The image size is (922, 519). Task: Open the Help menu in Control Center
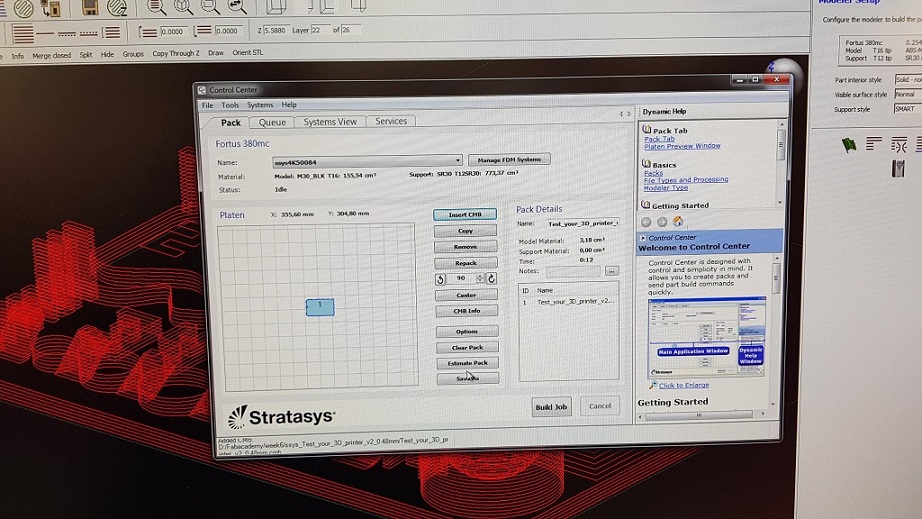(x=289, y=105)
